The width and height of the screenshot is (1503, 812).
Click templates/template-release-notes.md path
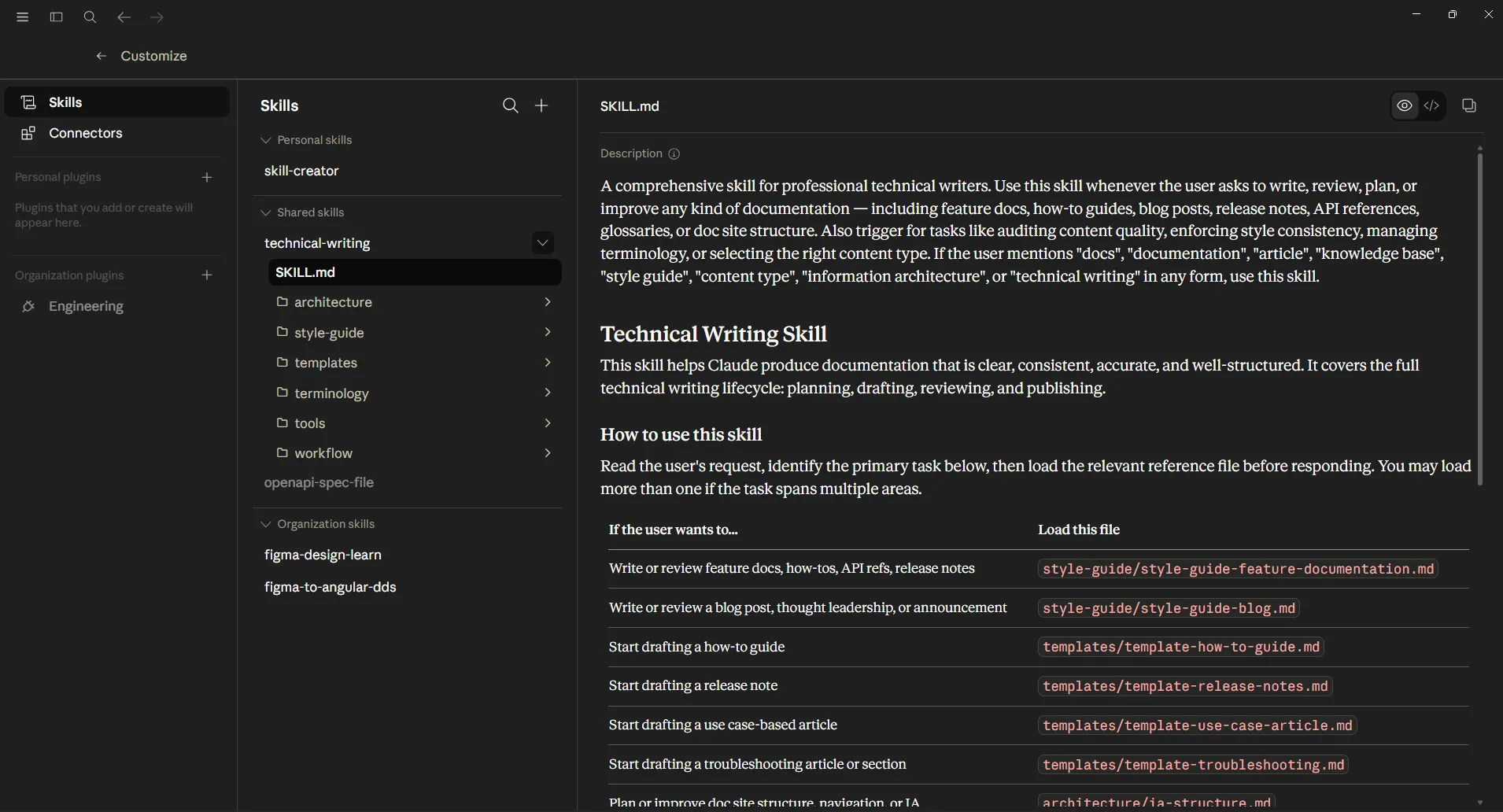pos(1185,686)
